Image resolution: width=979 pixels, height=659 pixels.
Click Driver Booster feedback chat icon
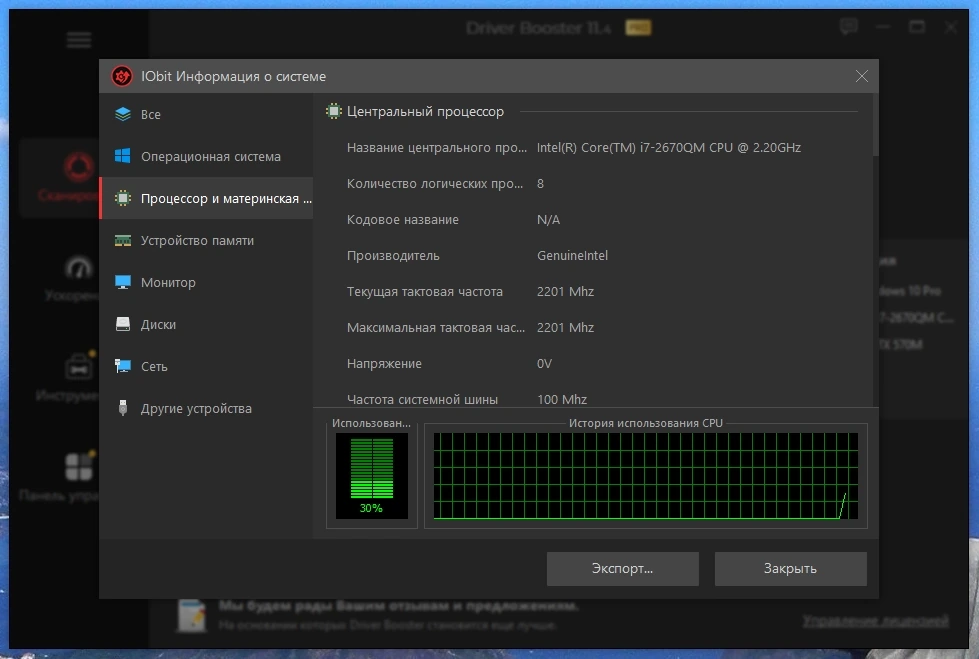[x=849, y=27]
